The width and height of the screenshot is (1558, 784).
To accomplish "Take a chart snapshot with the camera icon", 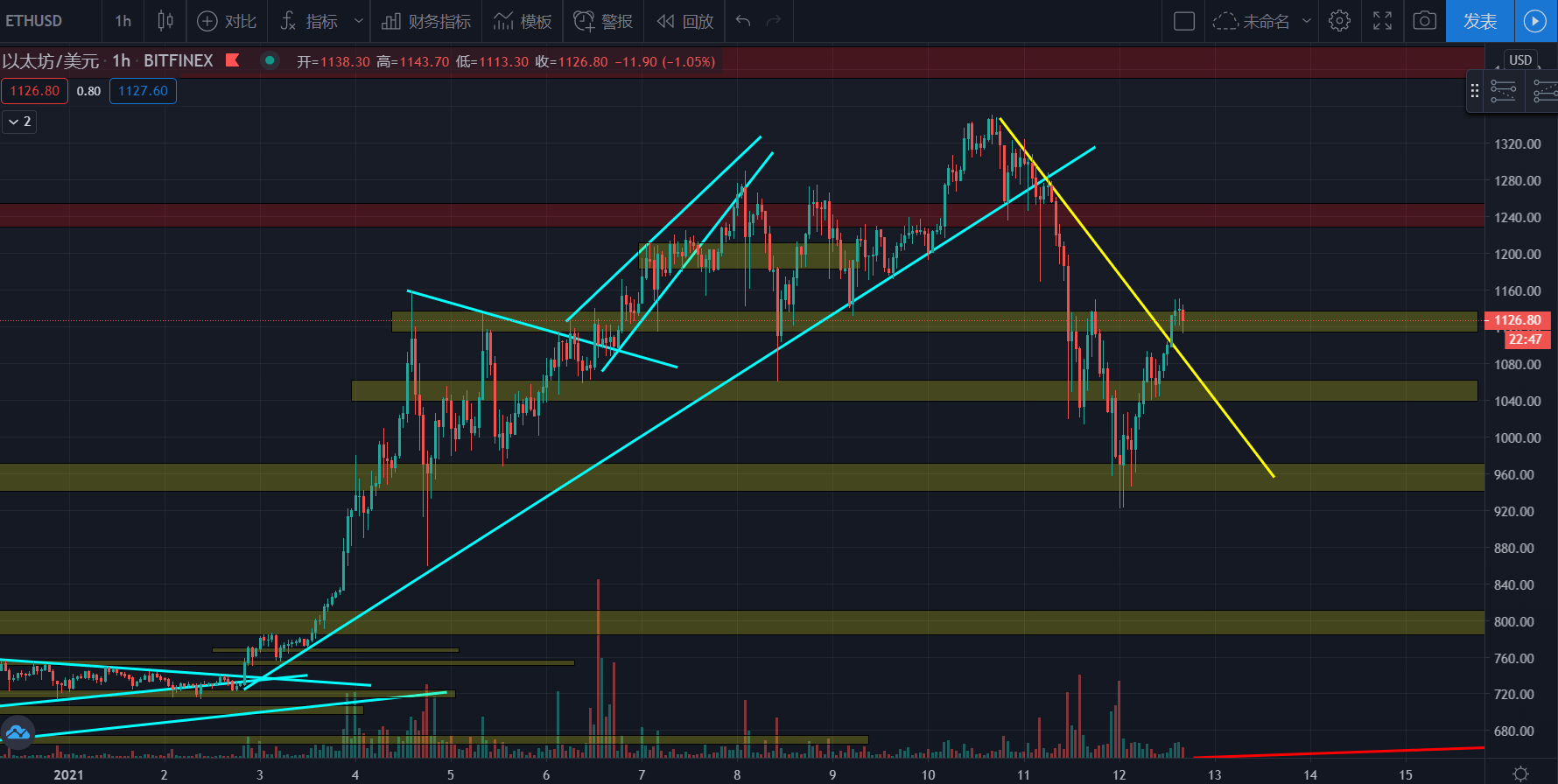I will (1424, 21).
